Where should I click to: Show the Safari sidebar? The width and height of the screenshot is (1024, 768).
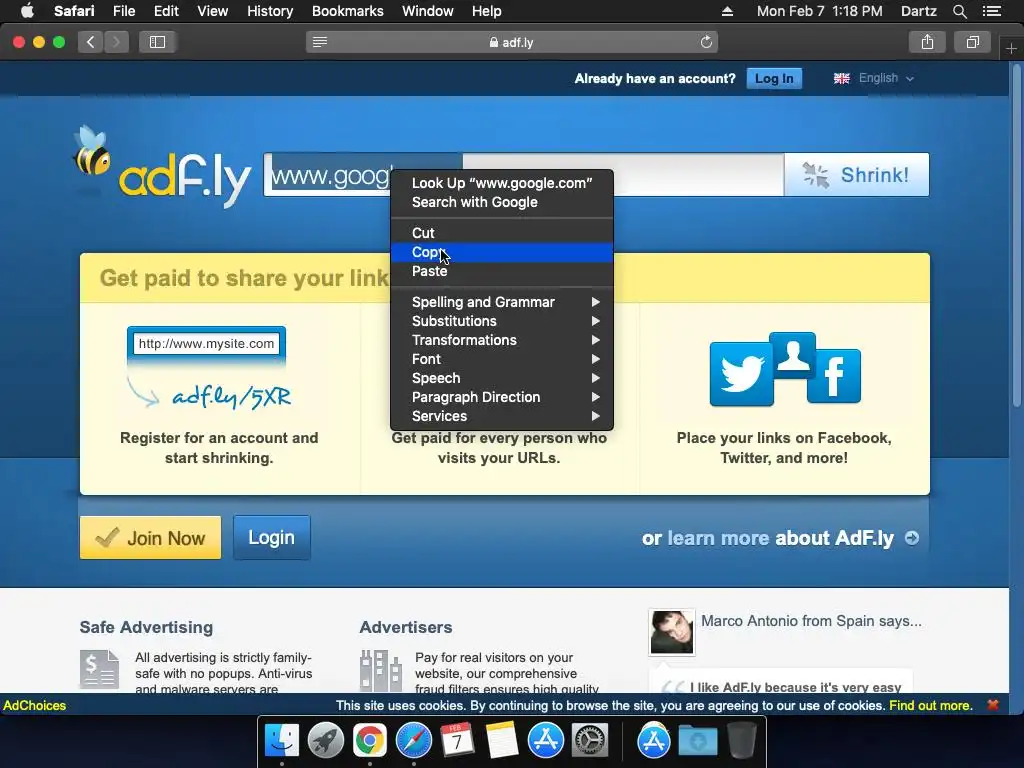(x=157, y=42)
